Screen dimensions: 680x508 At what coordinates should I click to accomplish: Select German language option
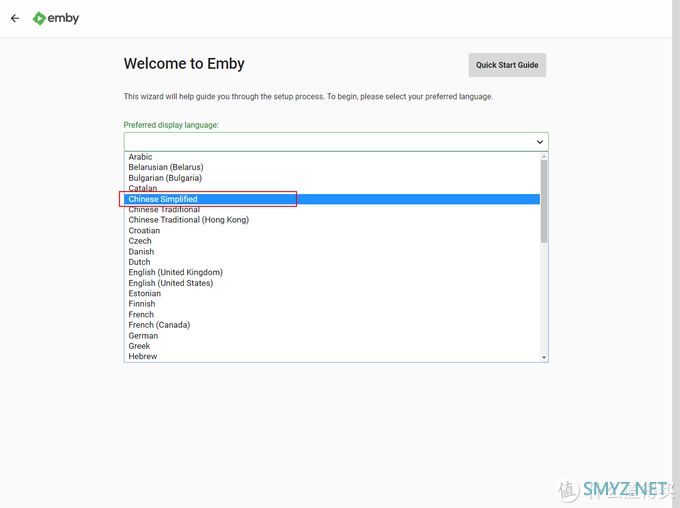(332, 336)
